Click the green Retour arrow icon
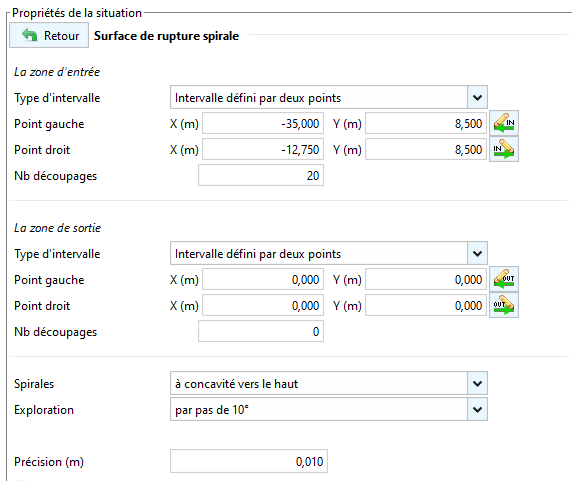 pyautogui.click(x=30, y=35)
